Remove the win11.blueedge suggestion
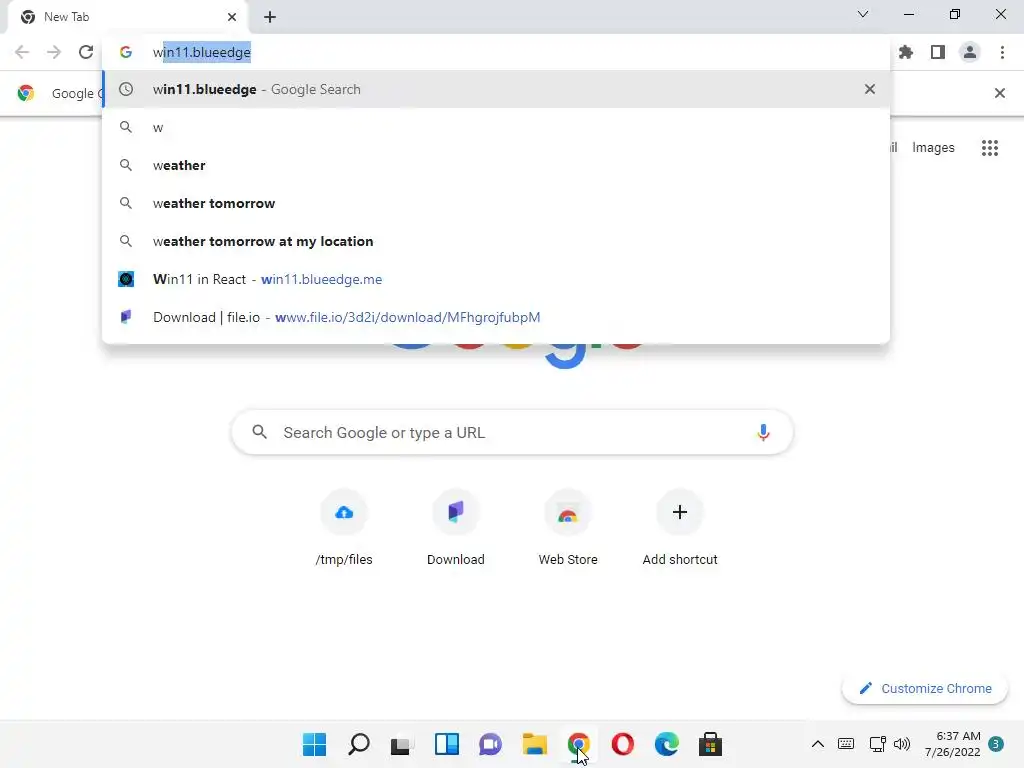 click(x=870, y=89)
